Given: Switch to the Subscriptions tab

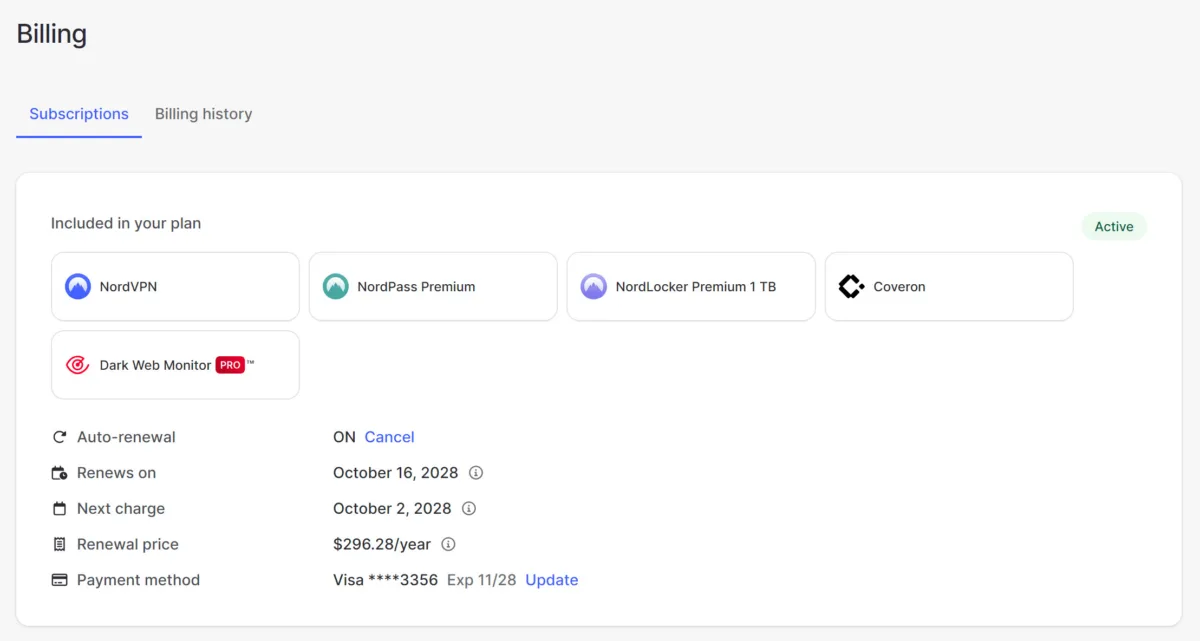Looking at the screenshot, I should [x=79, y=114].
